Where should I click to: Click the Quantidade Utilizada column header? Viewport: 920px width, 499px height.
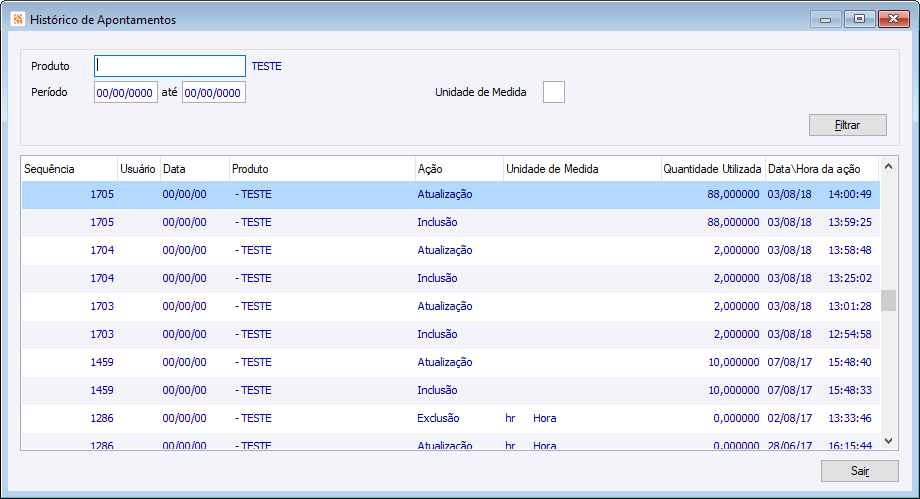(x=713, y=169)
